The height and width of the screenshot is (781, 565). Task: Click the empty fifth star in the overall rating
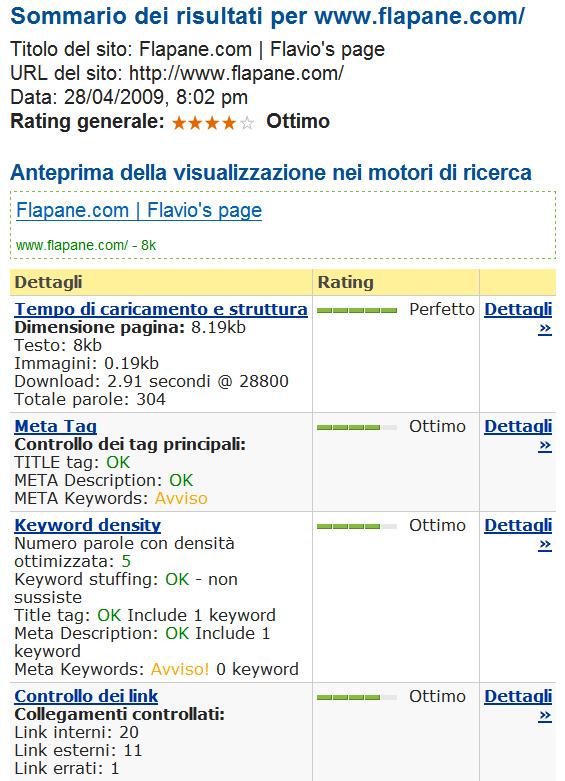247,123
